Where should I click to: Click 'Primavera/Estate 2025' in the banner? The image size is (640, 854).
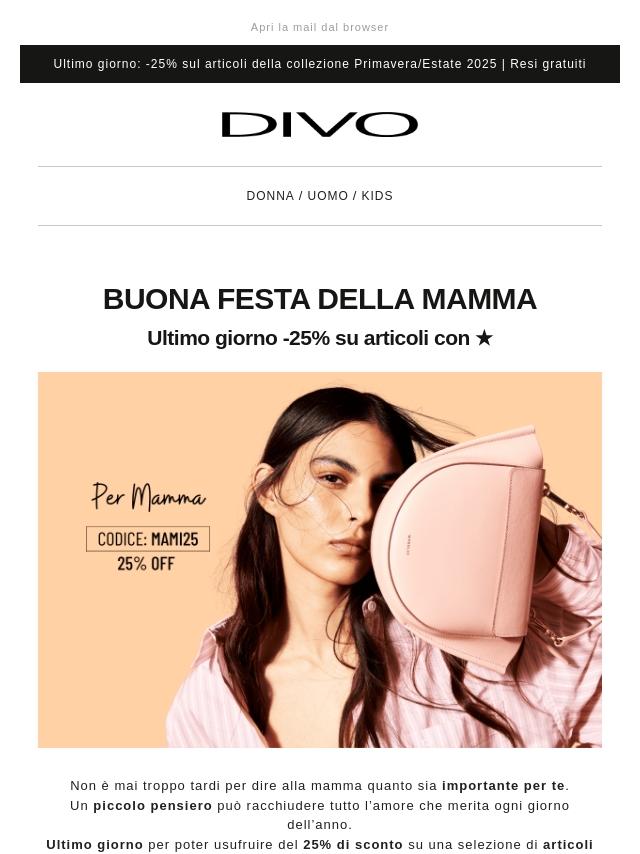tap(425, 64)
